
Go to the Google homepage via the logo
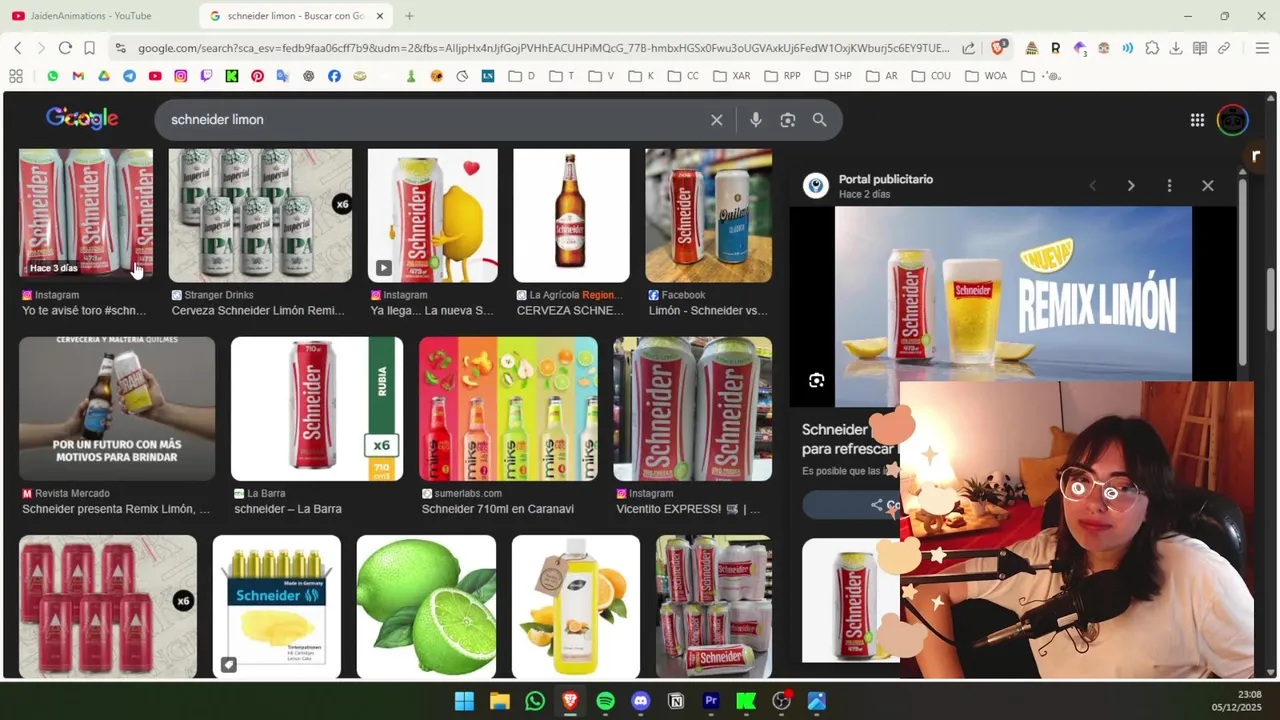(82, 119)
